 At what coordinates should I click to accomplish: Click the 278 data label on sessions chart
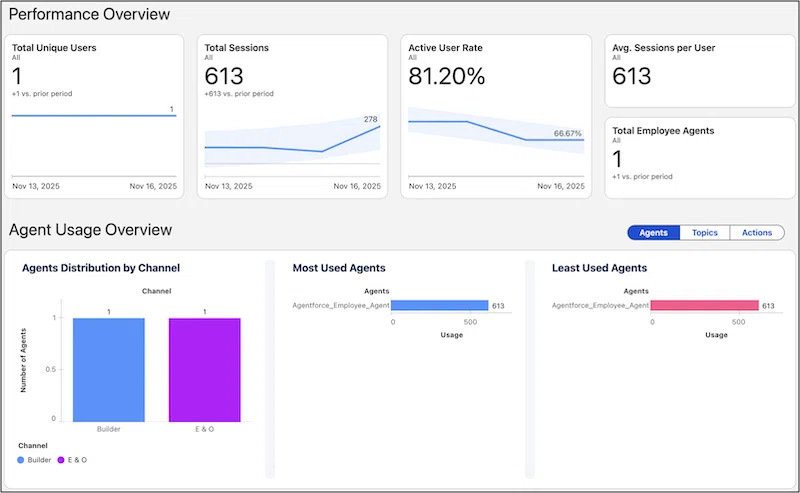click(x=370, y=119)
